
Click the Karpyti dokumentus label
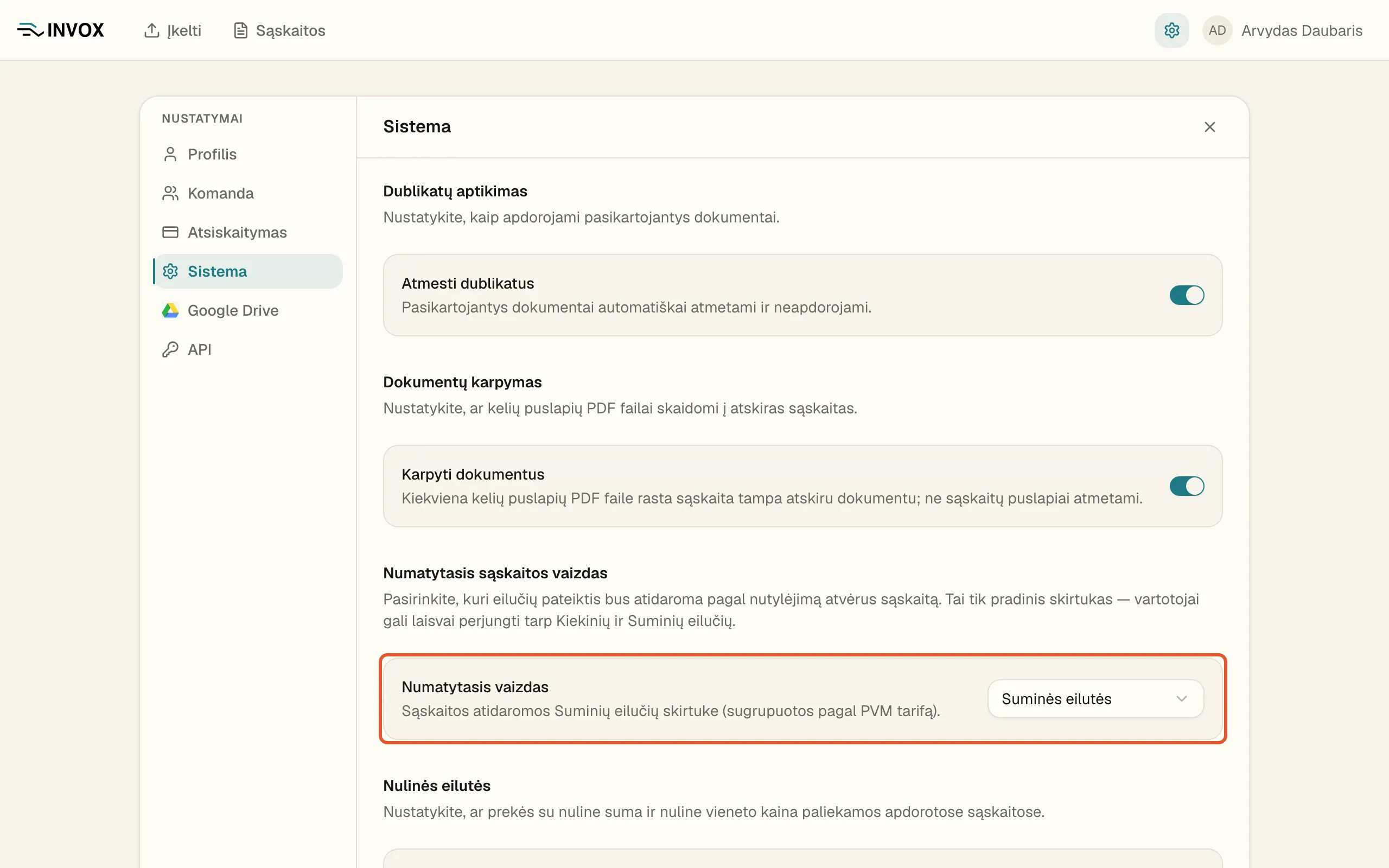point(473,475)
